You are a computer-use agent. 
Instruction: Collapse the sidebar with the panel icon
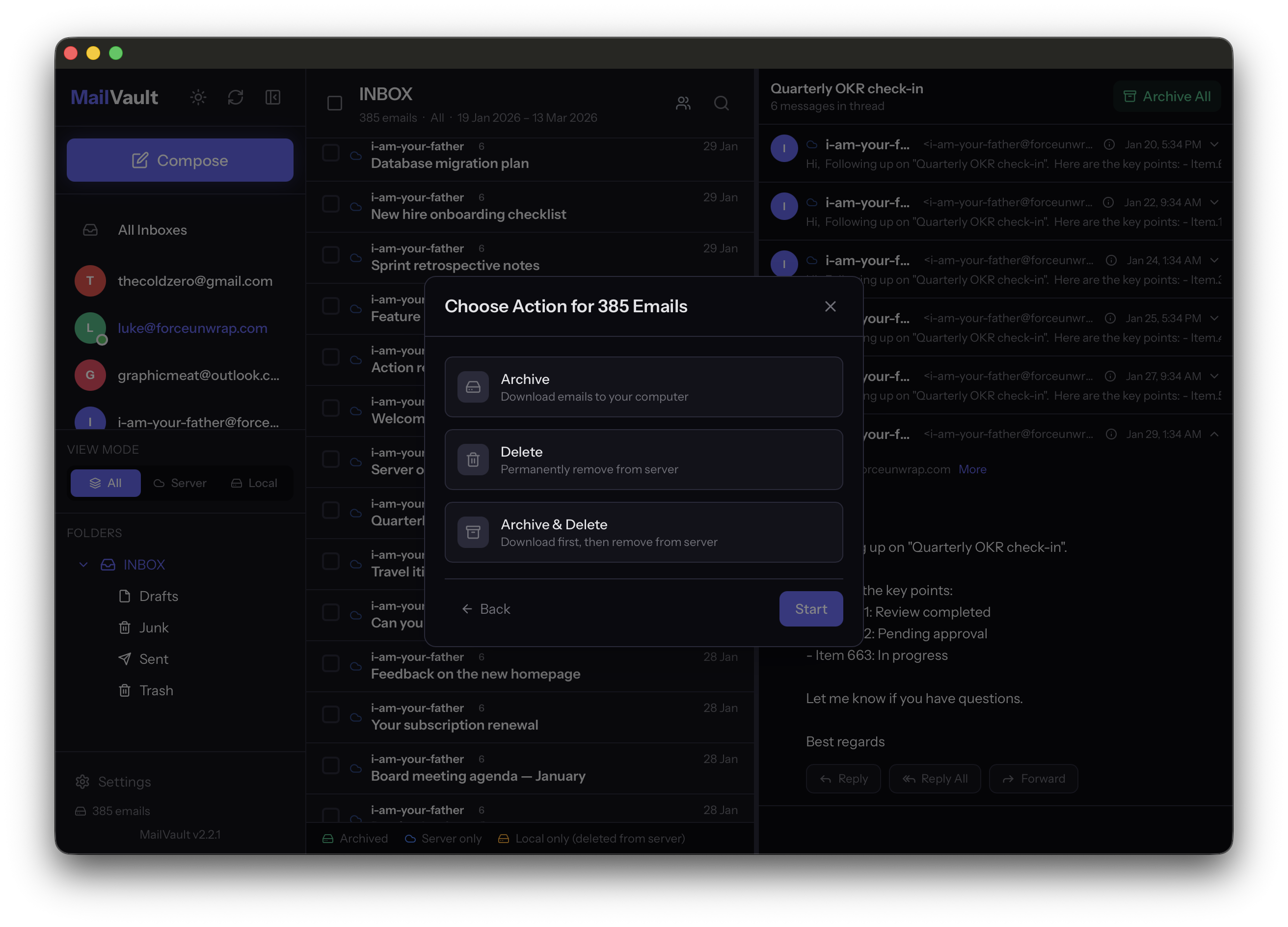(272, 97)
